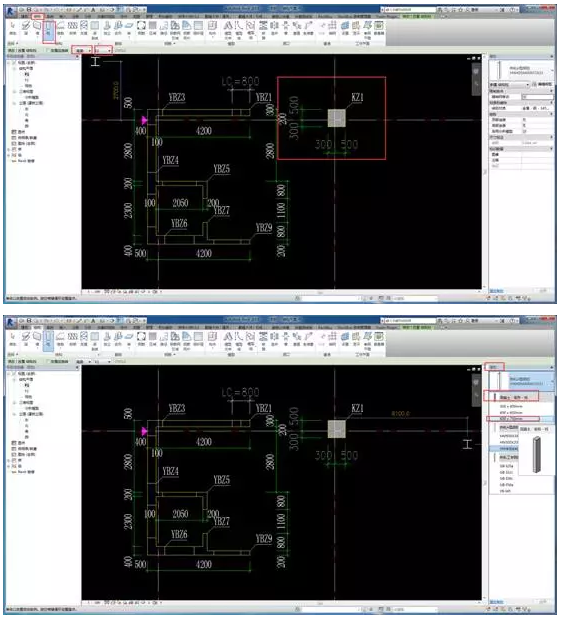Select the Modify arrow tool in top window
The image size is (561, 618).
tap(13, 28)
